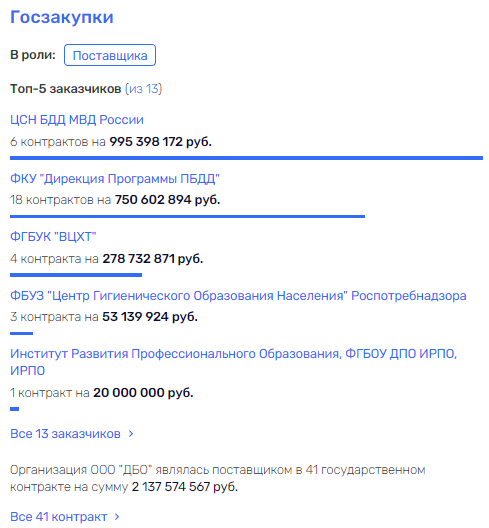
Task: Click the 2 137 574 567 руб. total sum
Action: [x=185, y=487]
